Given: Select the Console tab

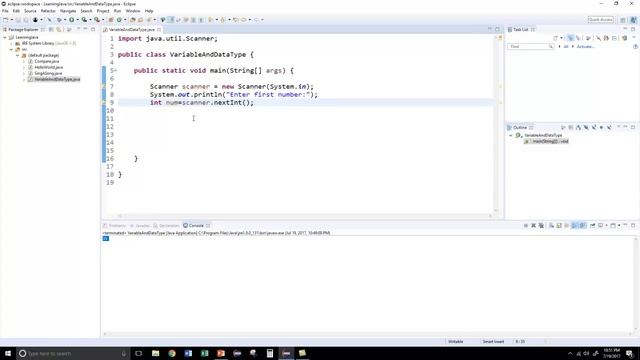Looking at the screenshot, I should (196, 226).
